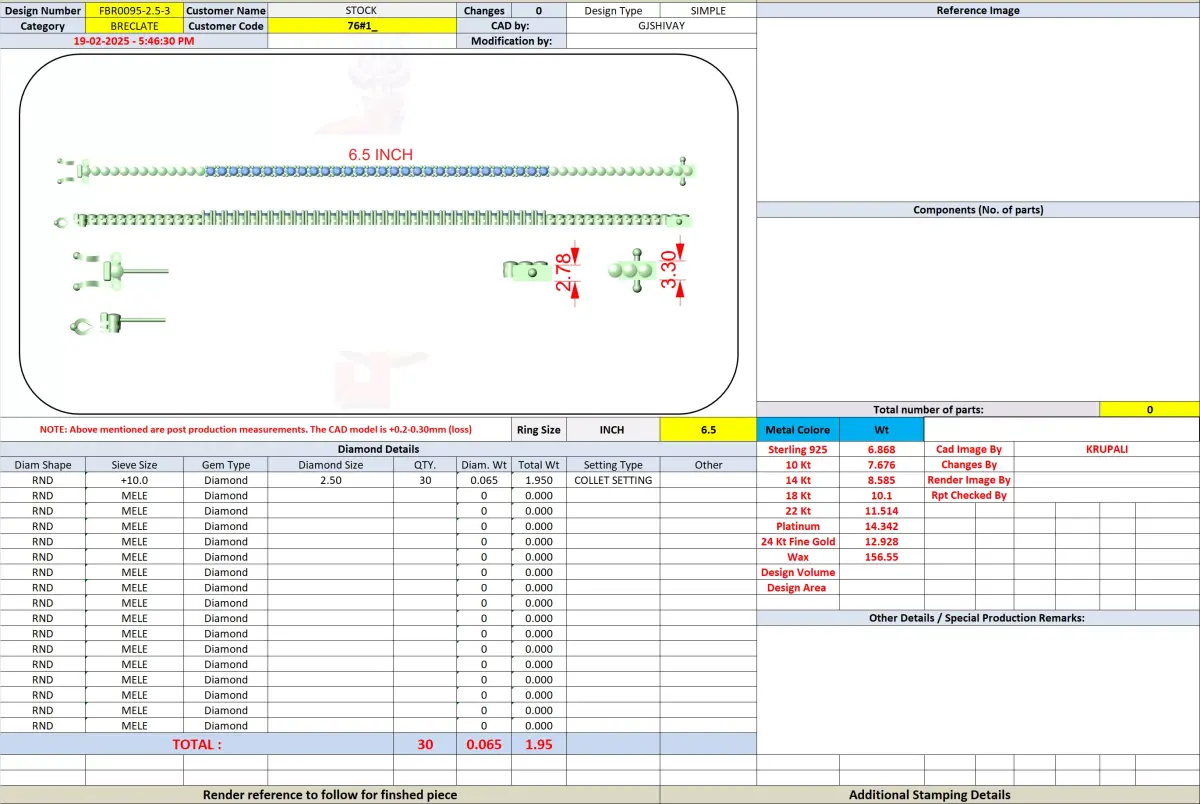Image resolution: width=1200 pixels, height=804 pixels.
Task: Click the COLLET SETTING cell
Action: coord(613,480)
